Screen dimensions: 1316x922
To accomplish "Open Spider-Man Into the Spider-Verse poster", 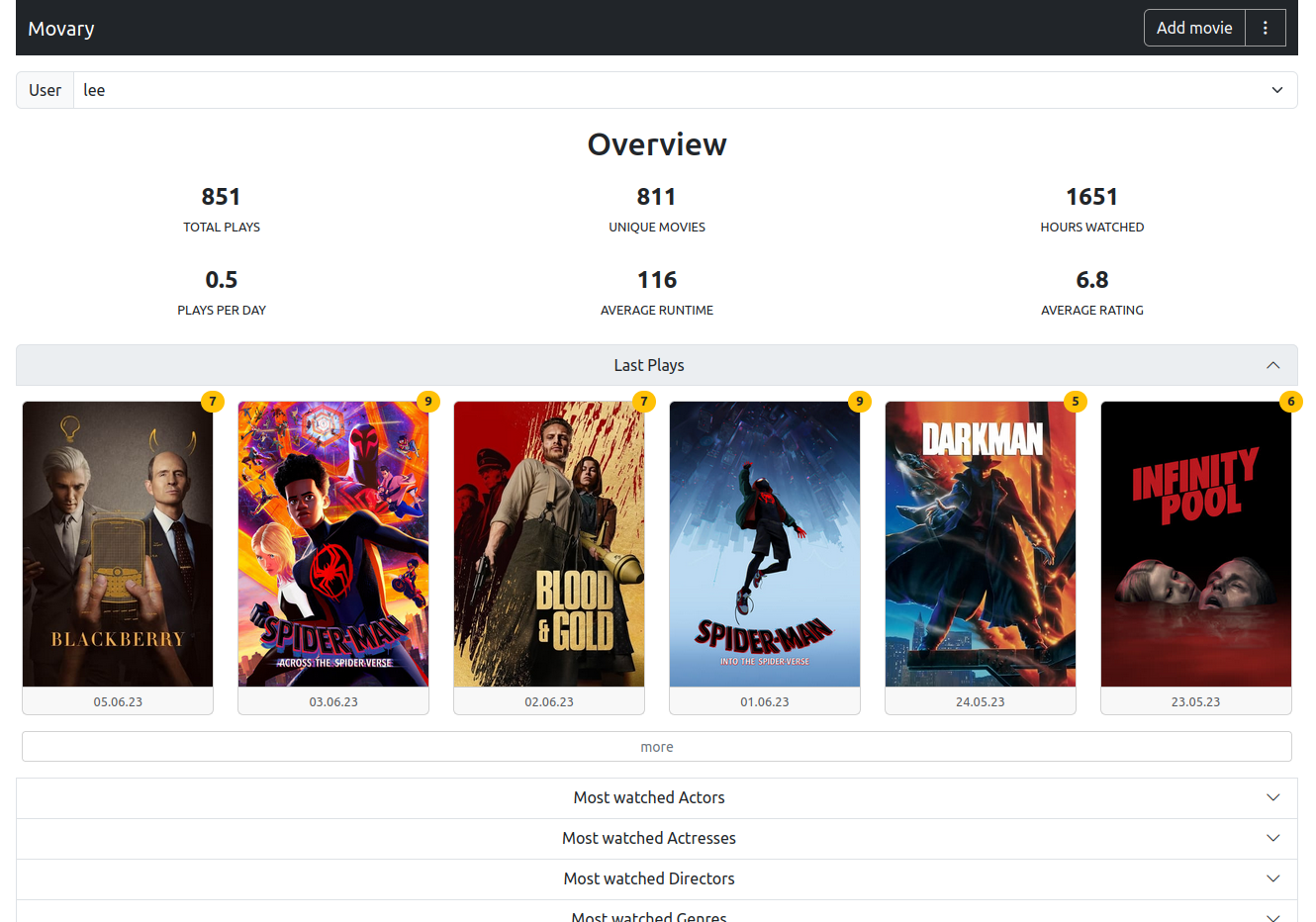I will tap(764, 544).
